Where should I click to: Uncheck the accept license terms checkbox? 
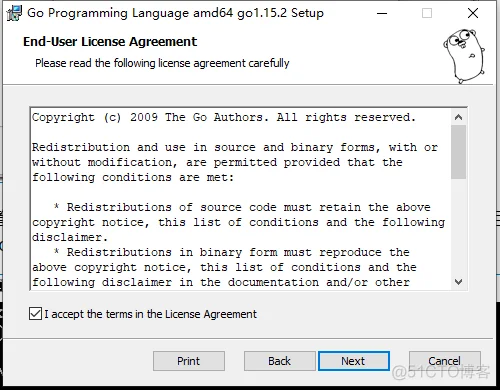[x=35, y=314]
